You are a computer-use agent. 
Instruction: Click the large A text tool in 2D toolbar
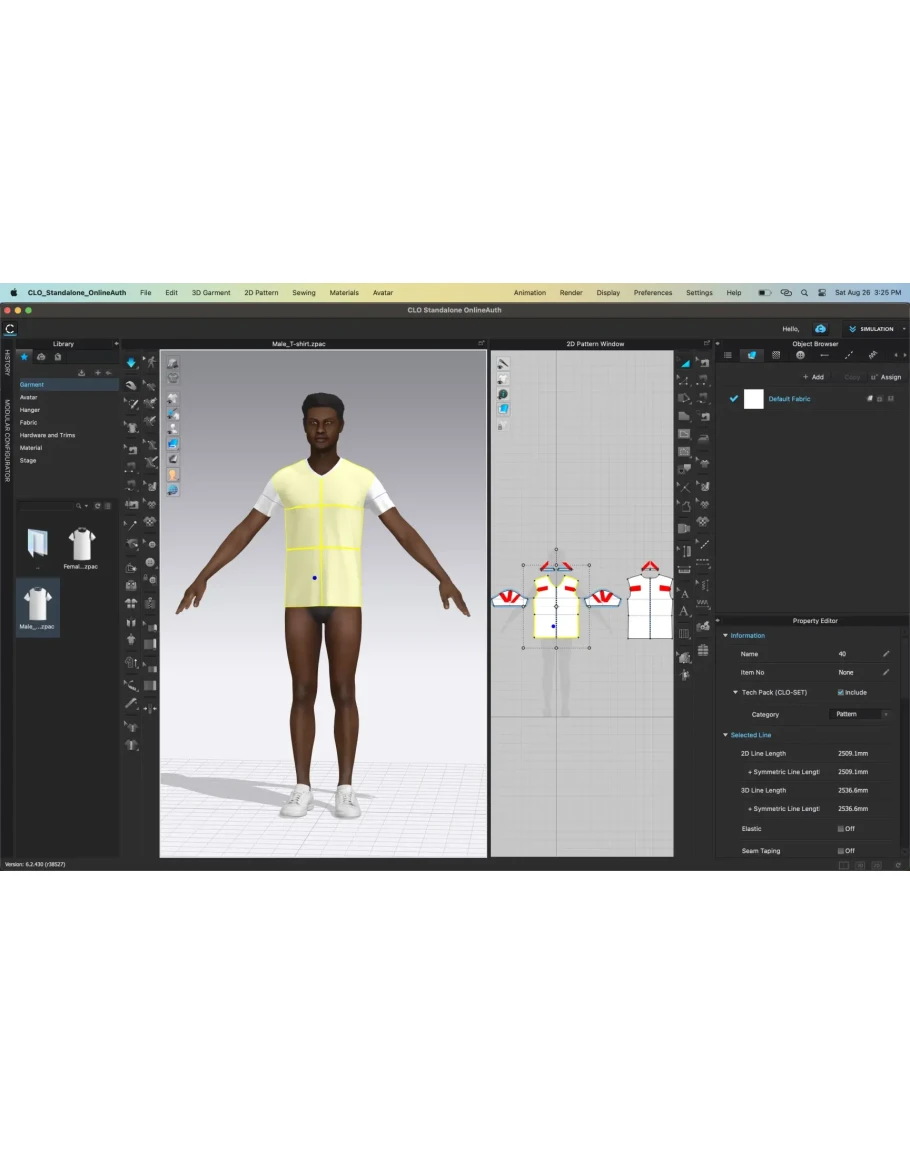click(x=684, y=611)
